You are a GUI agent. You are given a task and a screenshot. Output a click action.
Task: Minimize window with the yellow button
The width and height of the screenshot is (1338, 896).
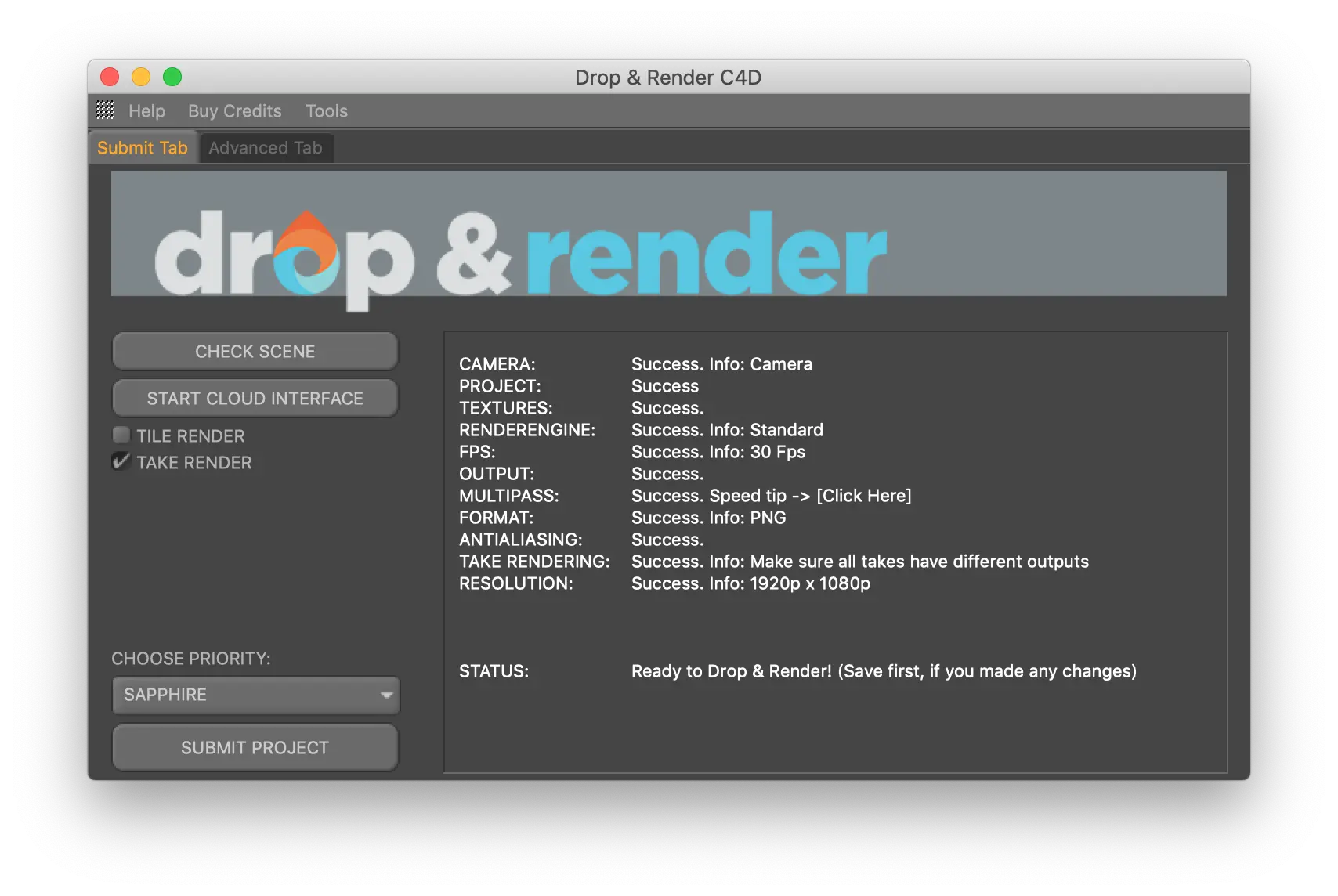tap(141, 77)
